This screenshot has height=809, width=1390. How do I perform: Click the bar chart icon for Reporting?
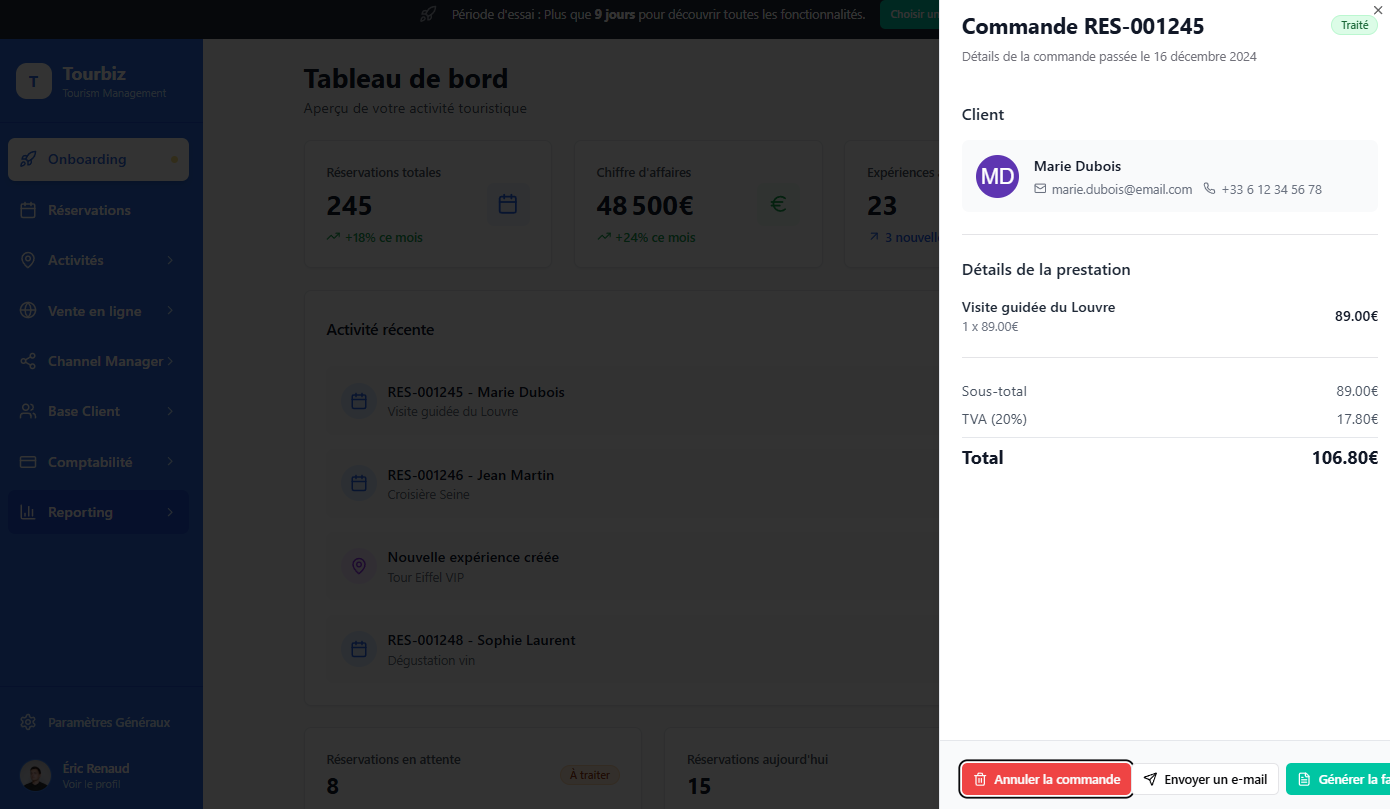click(28, 512)
